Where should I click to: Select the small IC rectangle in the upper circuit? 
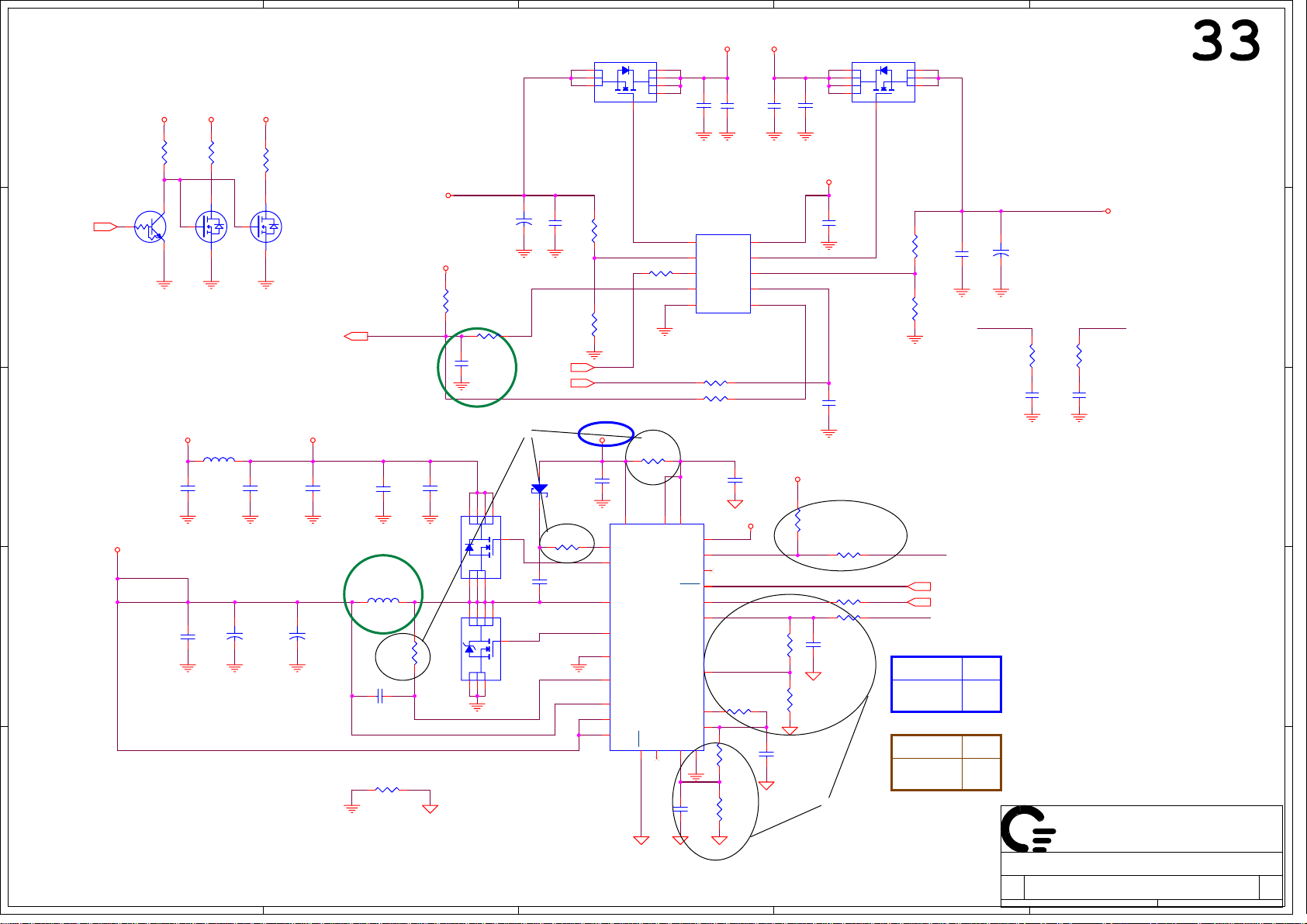pos(723,274)
